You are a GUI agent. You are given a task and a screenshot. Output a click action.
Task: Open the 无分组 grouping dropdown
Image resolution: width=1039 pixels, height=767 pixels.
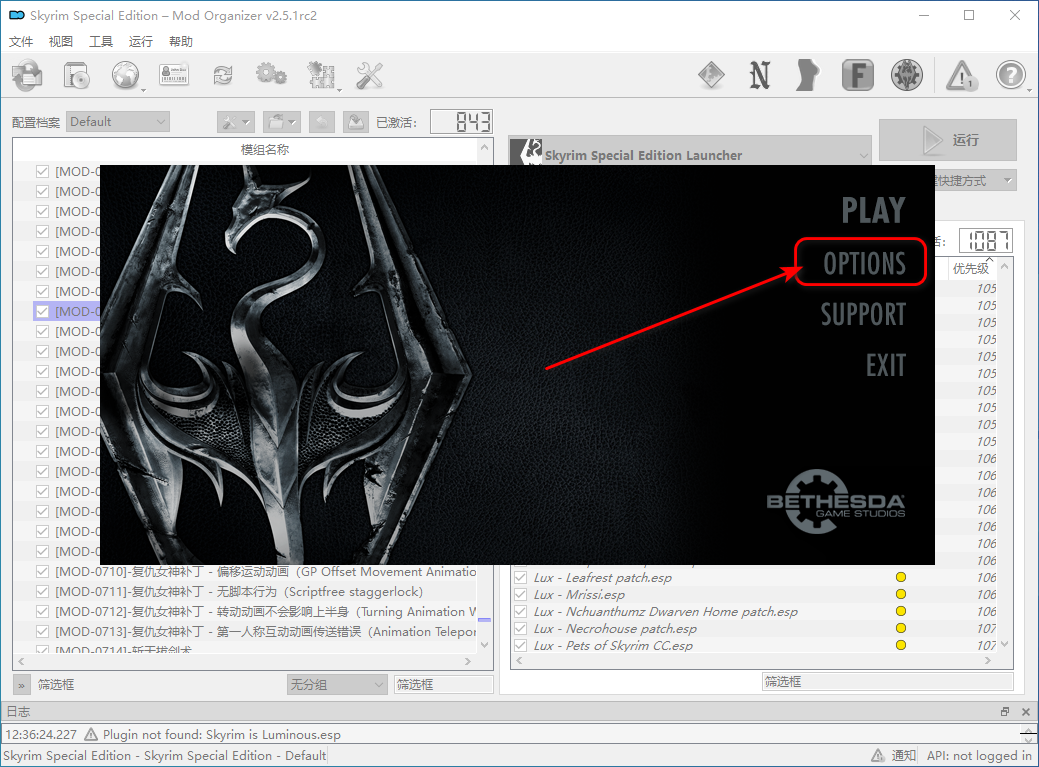pos(337,685)
